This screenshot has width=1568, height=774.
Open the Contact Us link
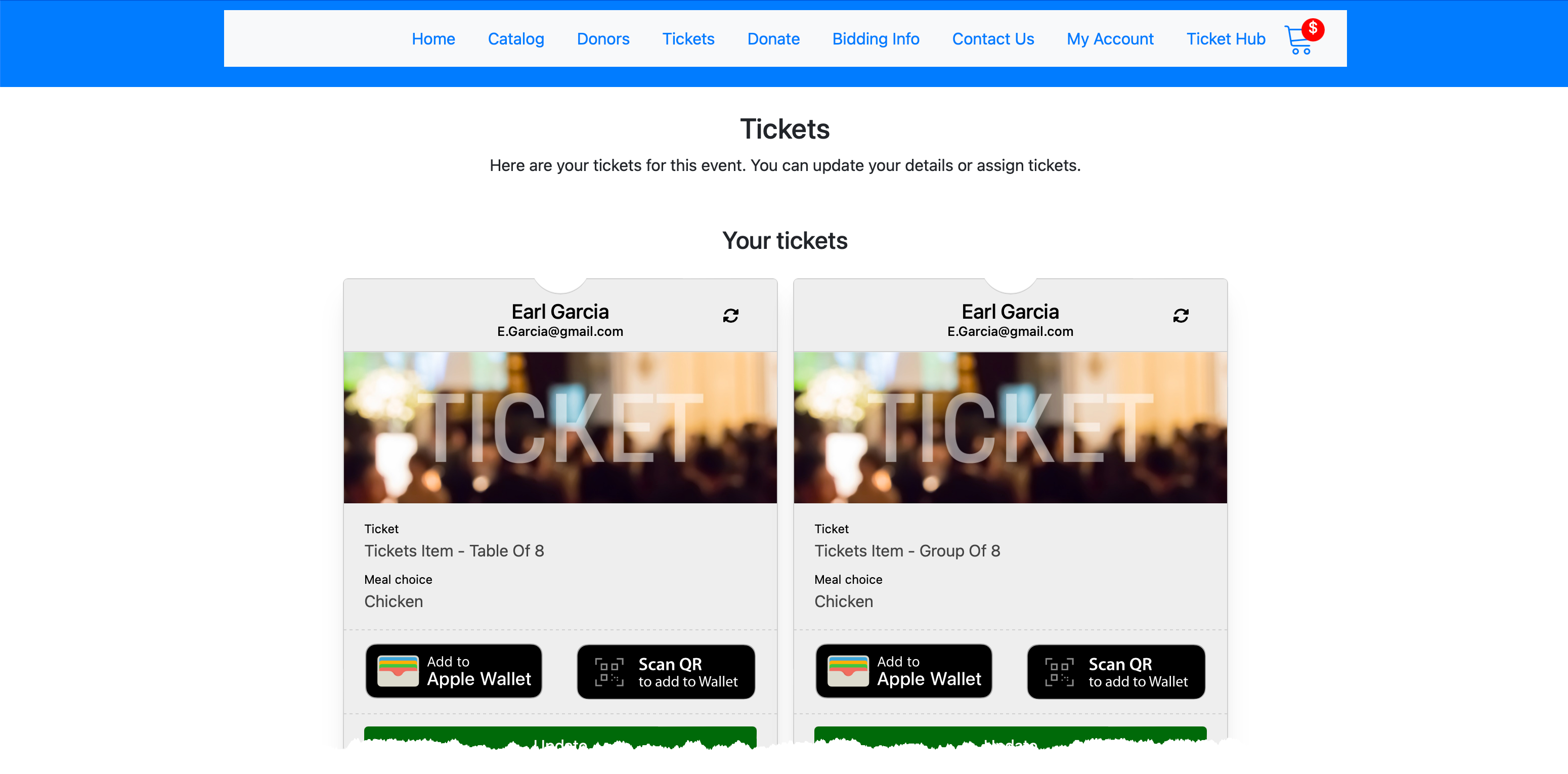coord(993,39)
